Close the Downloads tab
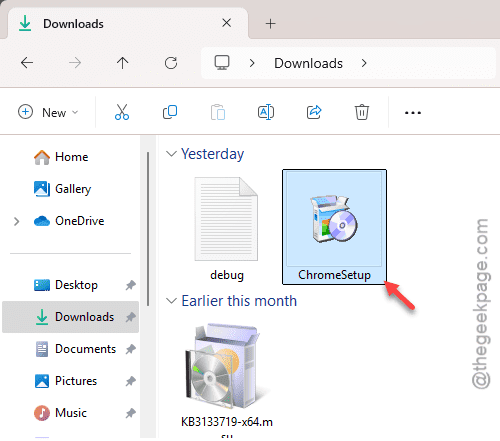 [227, 23]
